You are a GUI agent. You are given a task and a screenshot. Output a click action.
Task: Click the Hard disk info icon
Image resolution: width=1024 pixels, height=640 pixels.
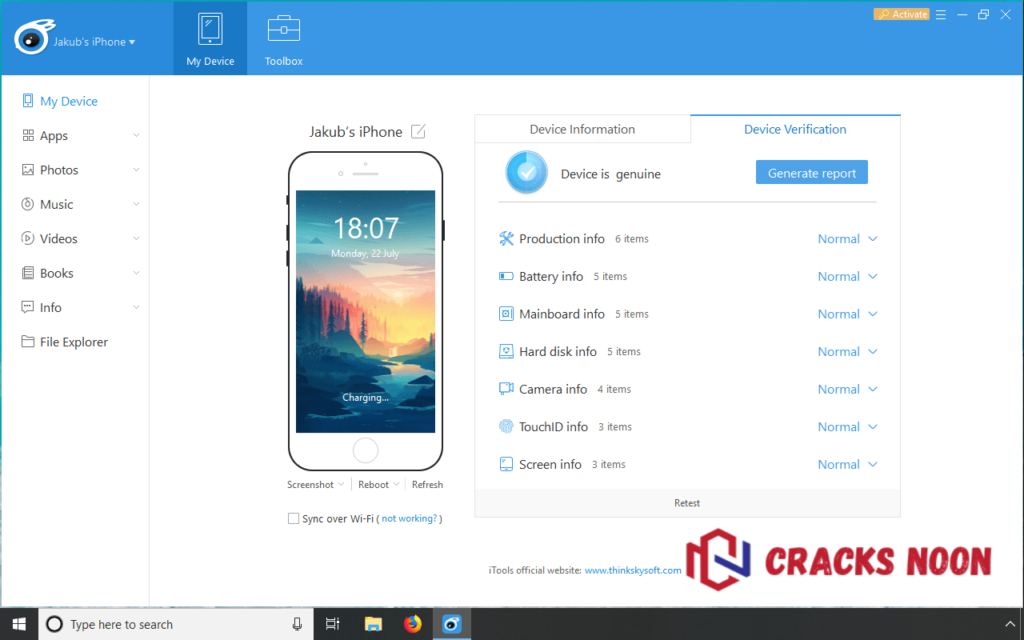click(x=506, y=351)
